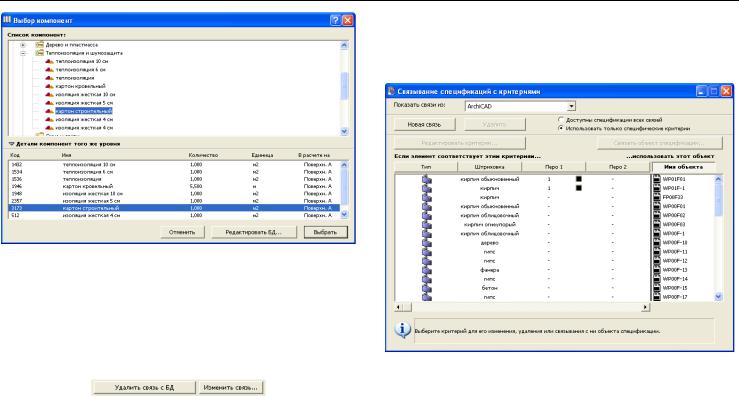This screenshot has width=739, height=396.
Task: Click the type icon in the WP01F01 row
Action: [x=427, y=179]
